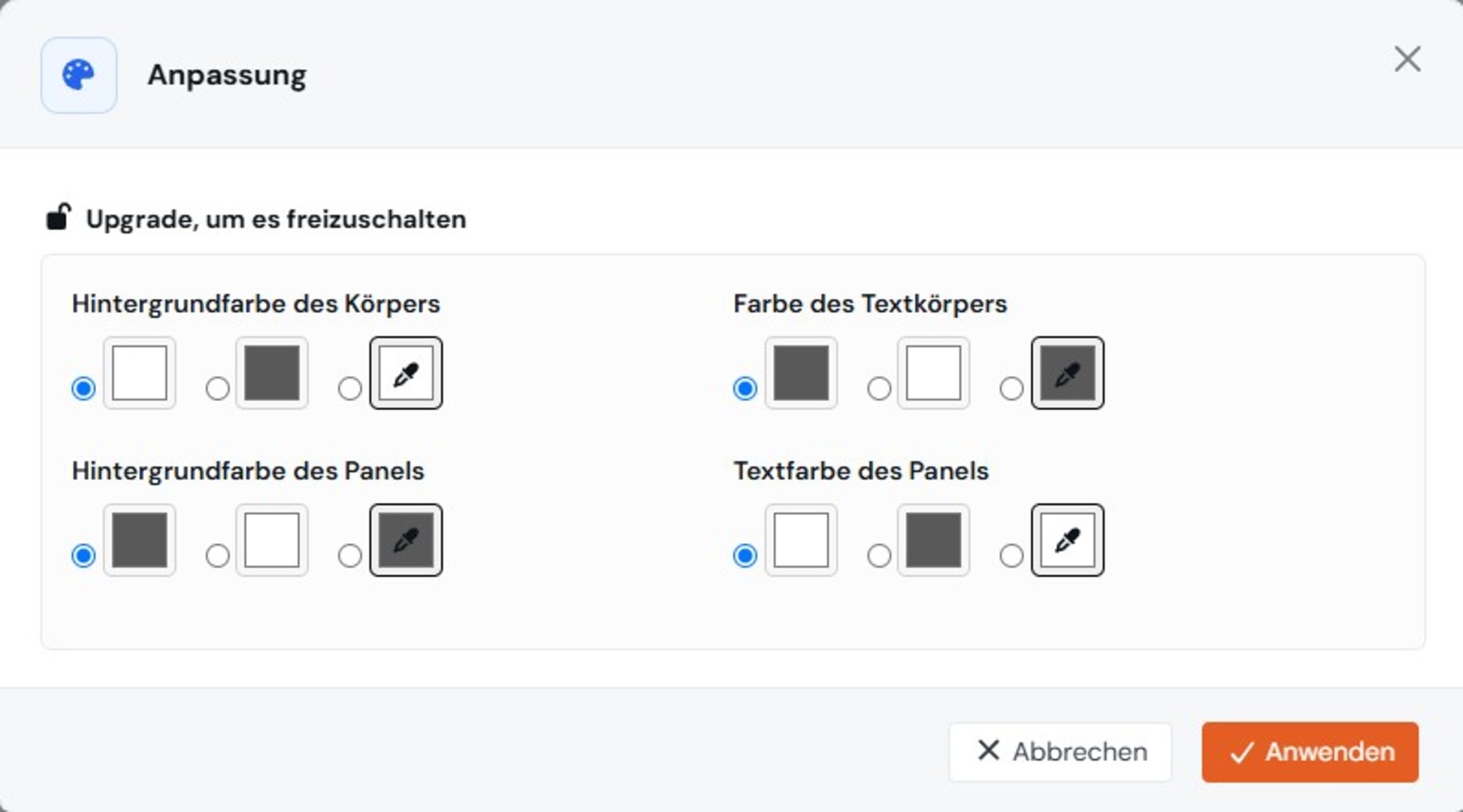Open eyedropper picker for Hintergrundfarbe des Panels
1463x812 pixels.
(406, 540)
